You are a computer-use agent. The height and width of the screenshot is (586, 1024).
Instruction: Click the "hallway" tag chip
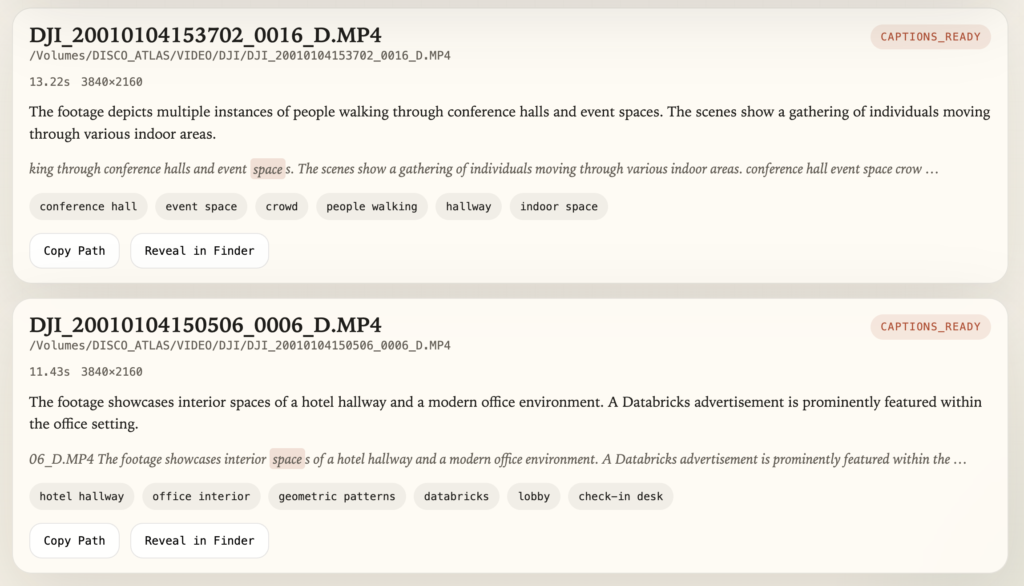[x=468, y=207]
